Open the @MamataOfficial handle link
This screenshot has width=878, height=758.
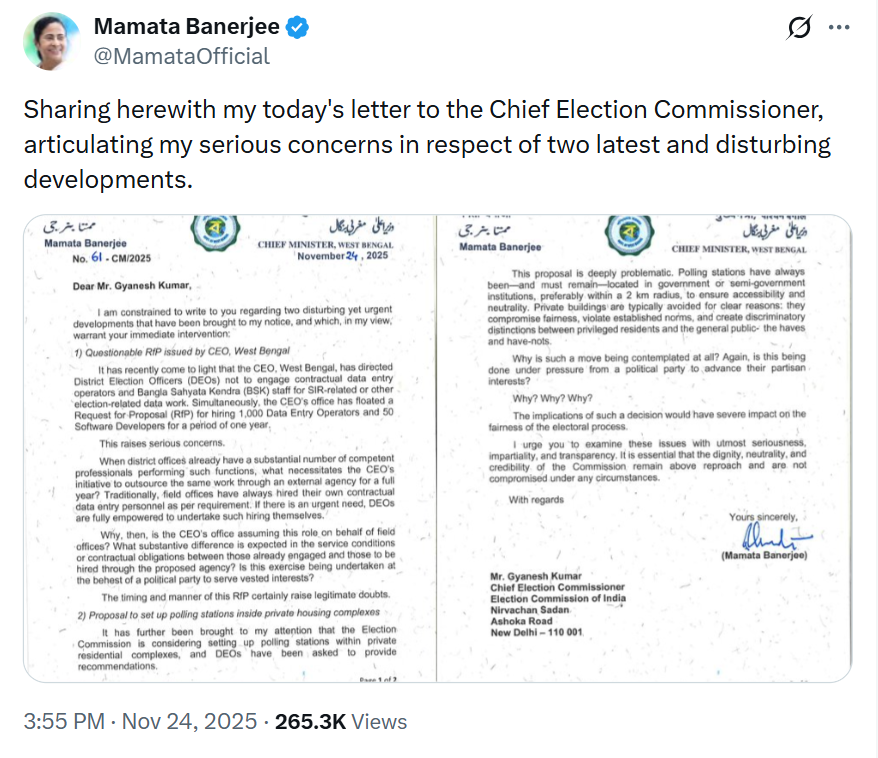(x=181, y=56)
